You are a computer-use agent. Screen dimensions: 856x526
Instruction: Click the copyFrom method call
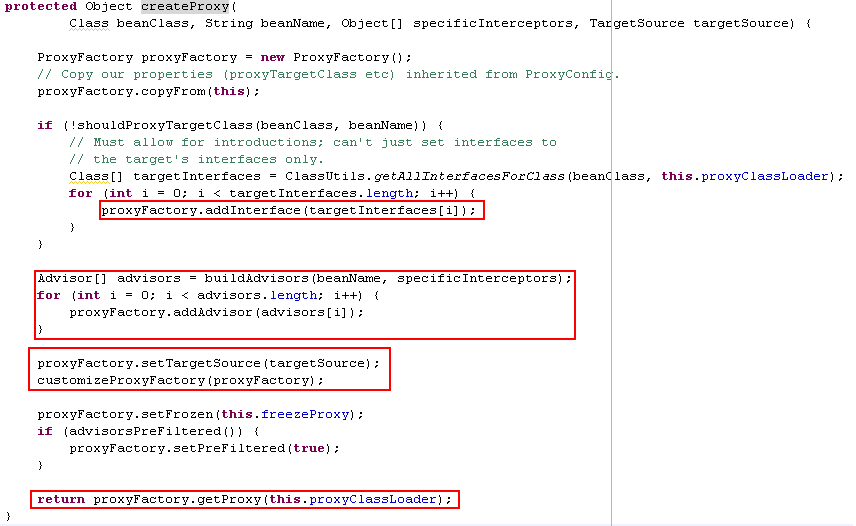[173, 91]
